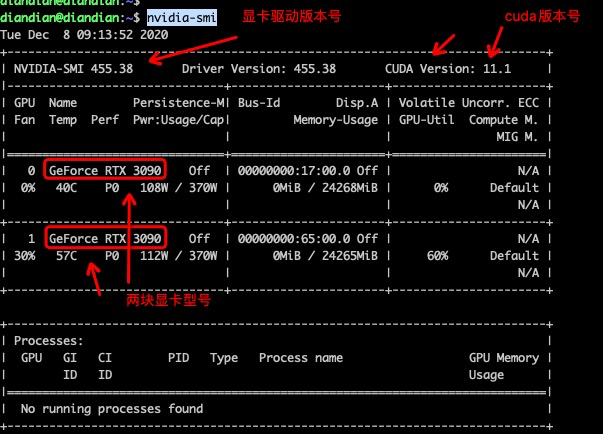Click the 'Compute M.' column header
603x434 pixels.
click(503, 120)
